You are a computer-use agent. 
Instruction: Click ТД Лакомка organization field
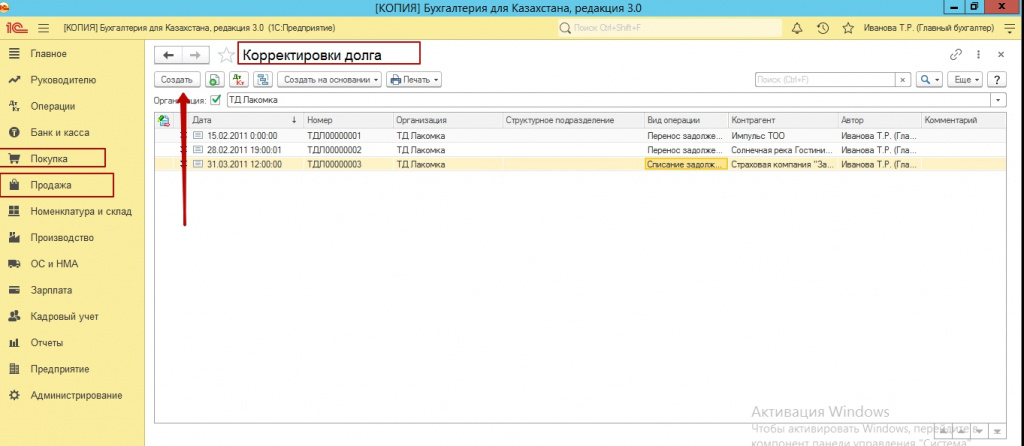tap(609, 101)
